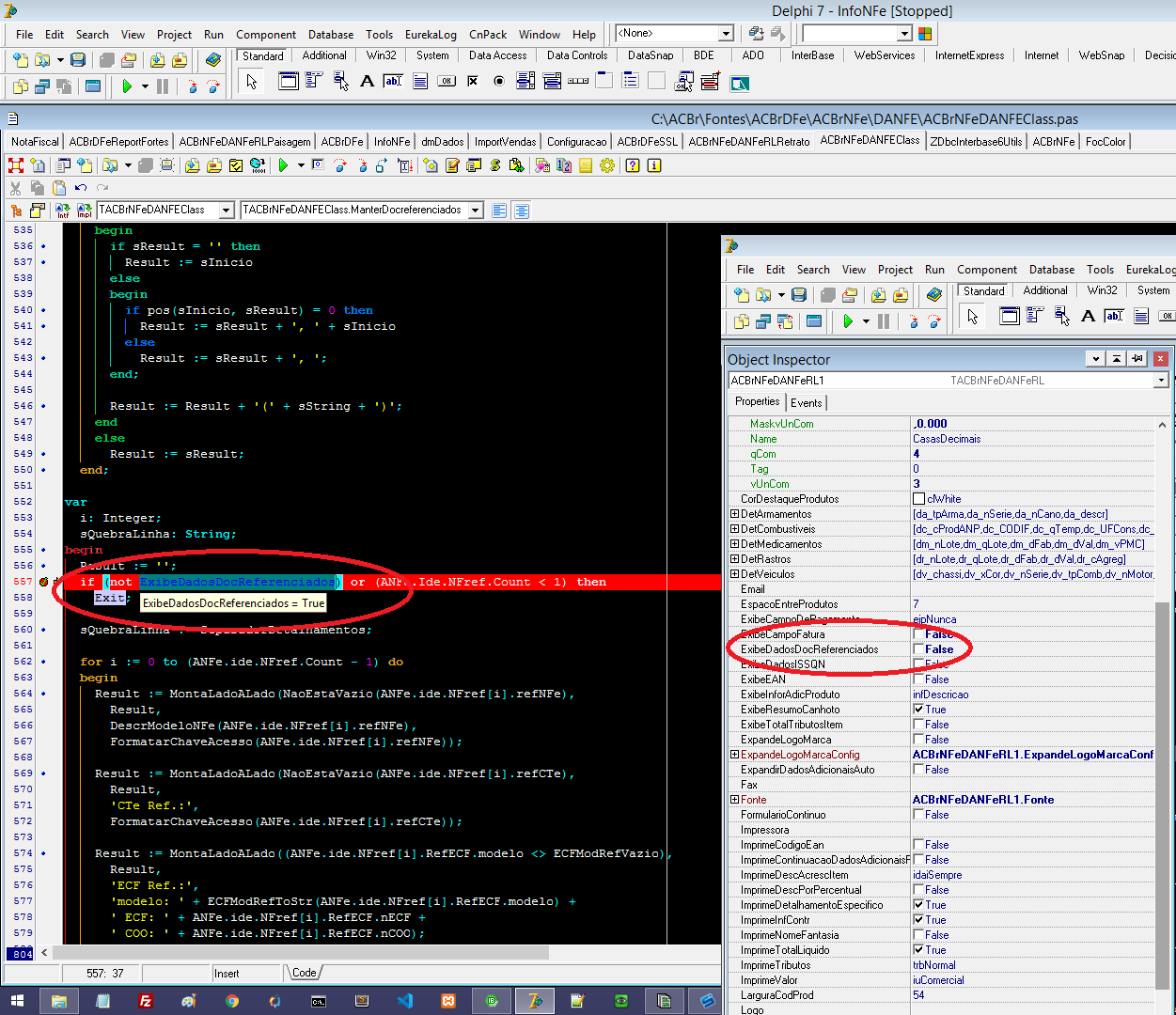This screenshot has height=1015, width=1176.
Task: Open the Help contents book icon, main toolbar
Action: click(213, 60)
